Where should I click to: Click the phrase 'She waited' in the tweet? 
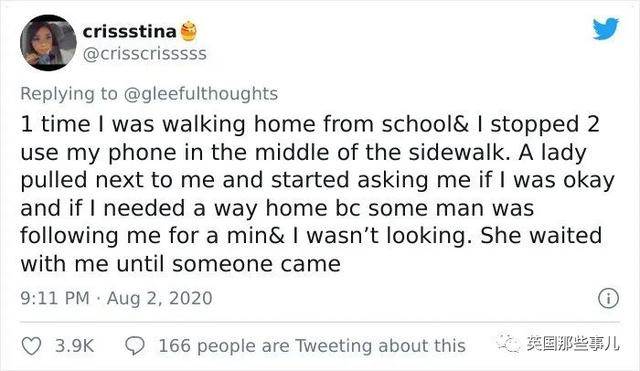[541, 235]
